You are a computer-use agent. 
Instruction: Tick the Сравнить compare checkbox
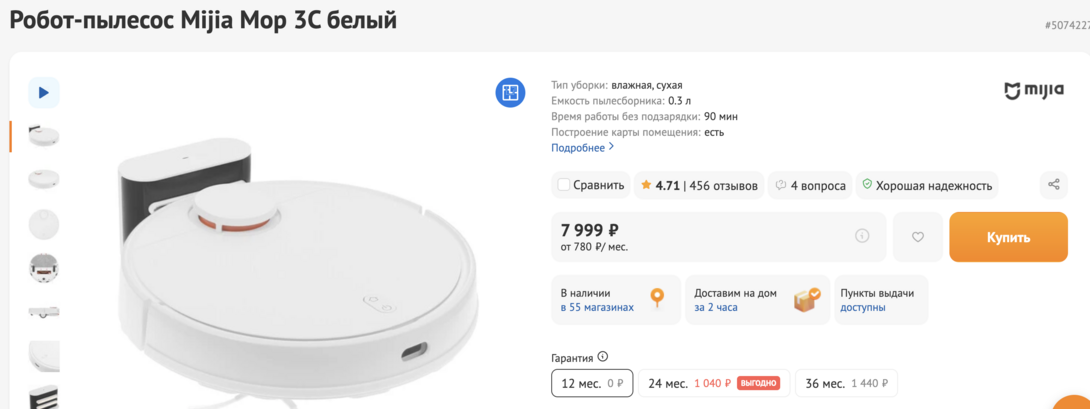(564, 185)
